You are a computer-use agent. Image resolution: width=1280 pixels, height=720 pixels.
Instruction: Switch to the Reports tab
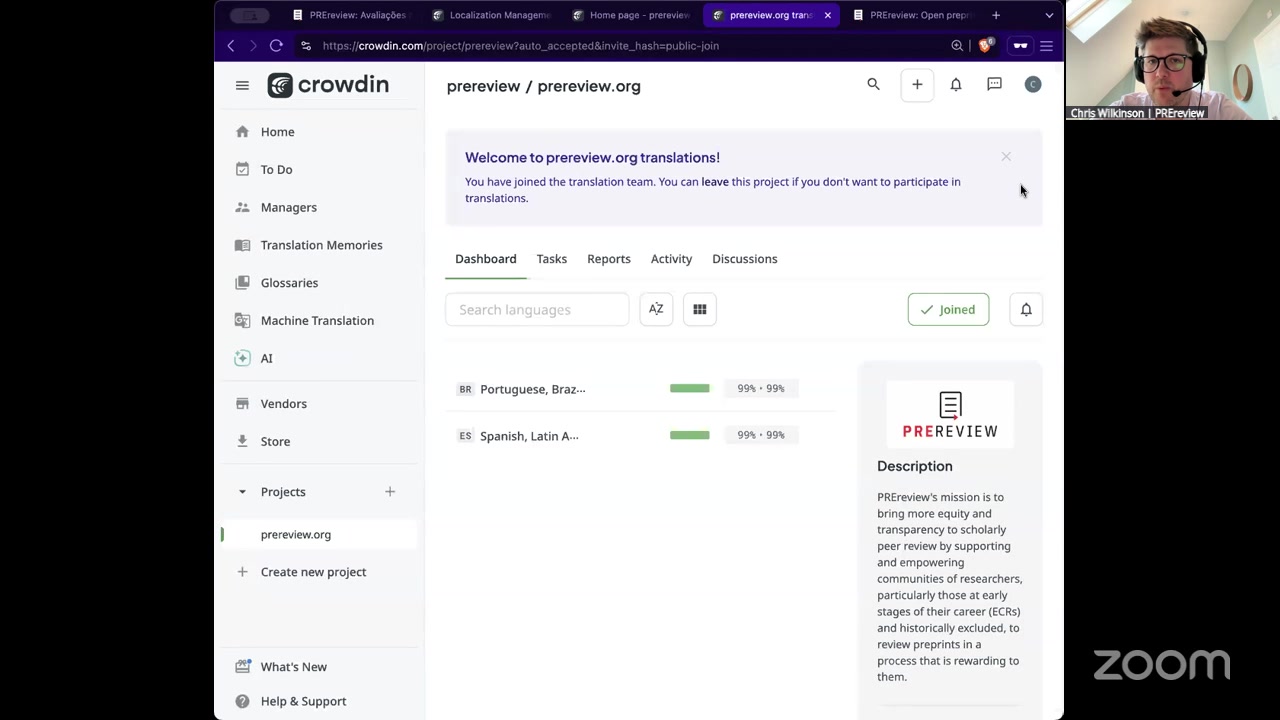(608, 259)
